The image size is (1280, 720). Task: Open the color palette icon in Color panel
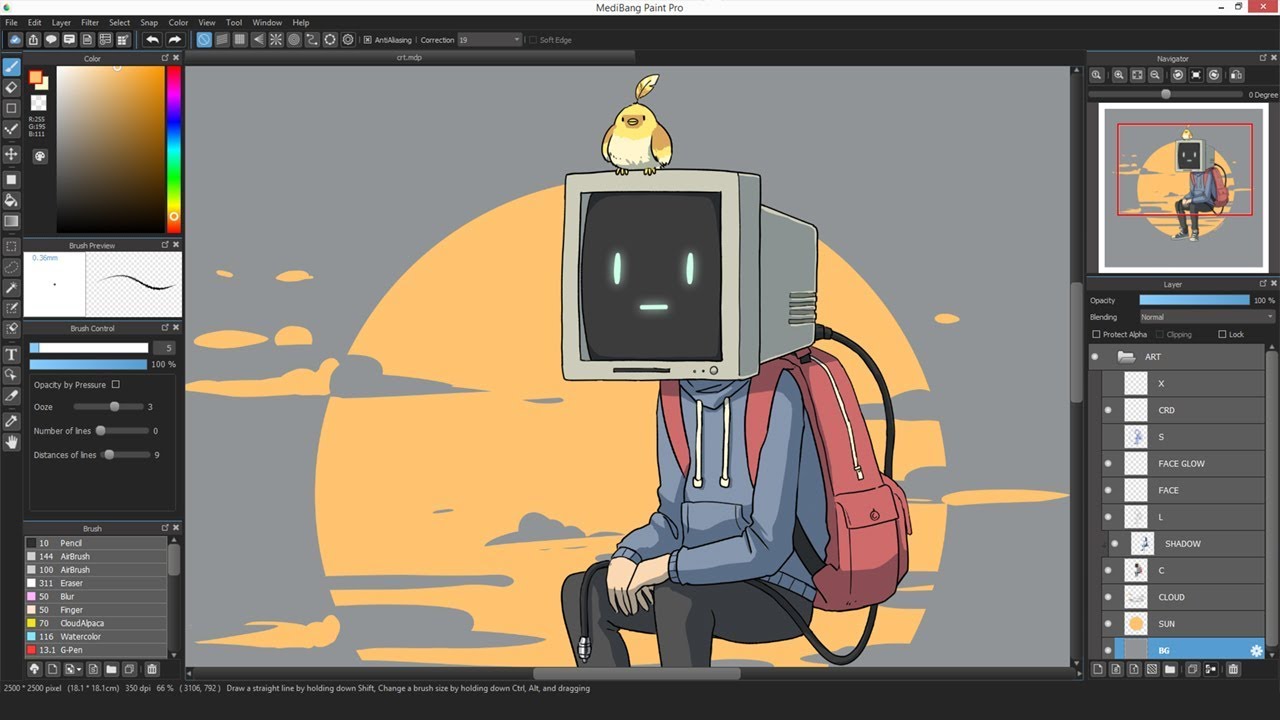click(40, 156)
